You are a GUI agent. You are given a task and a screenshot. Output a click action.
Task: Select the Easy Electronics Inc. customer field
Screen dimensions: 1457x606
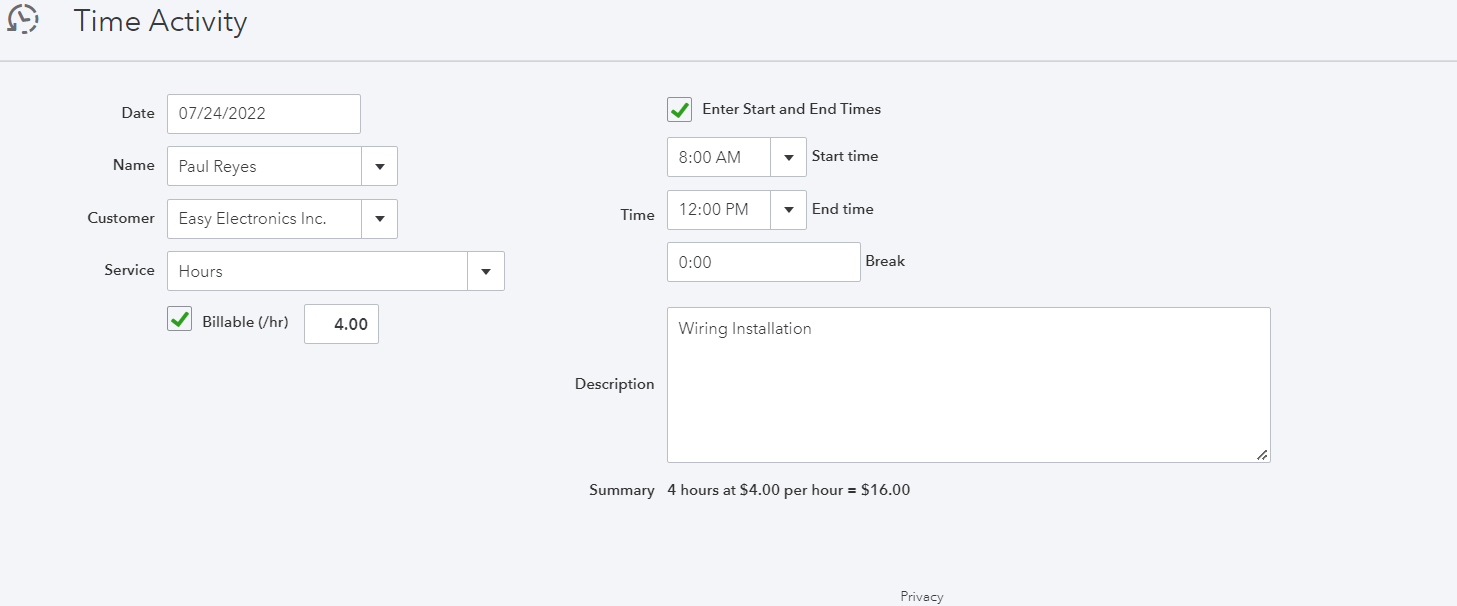point(264,219)
